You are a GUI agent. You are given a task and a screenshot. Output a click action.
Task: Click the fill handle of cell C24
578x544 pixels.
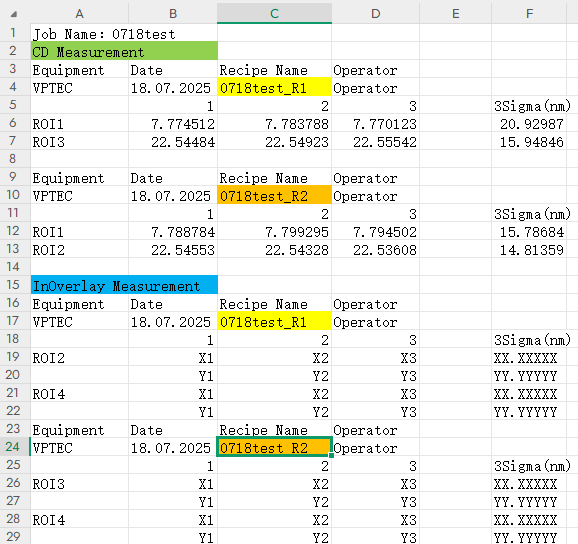tap(331, 456)
